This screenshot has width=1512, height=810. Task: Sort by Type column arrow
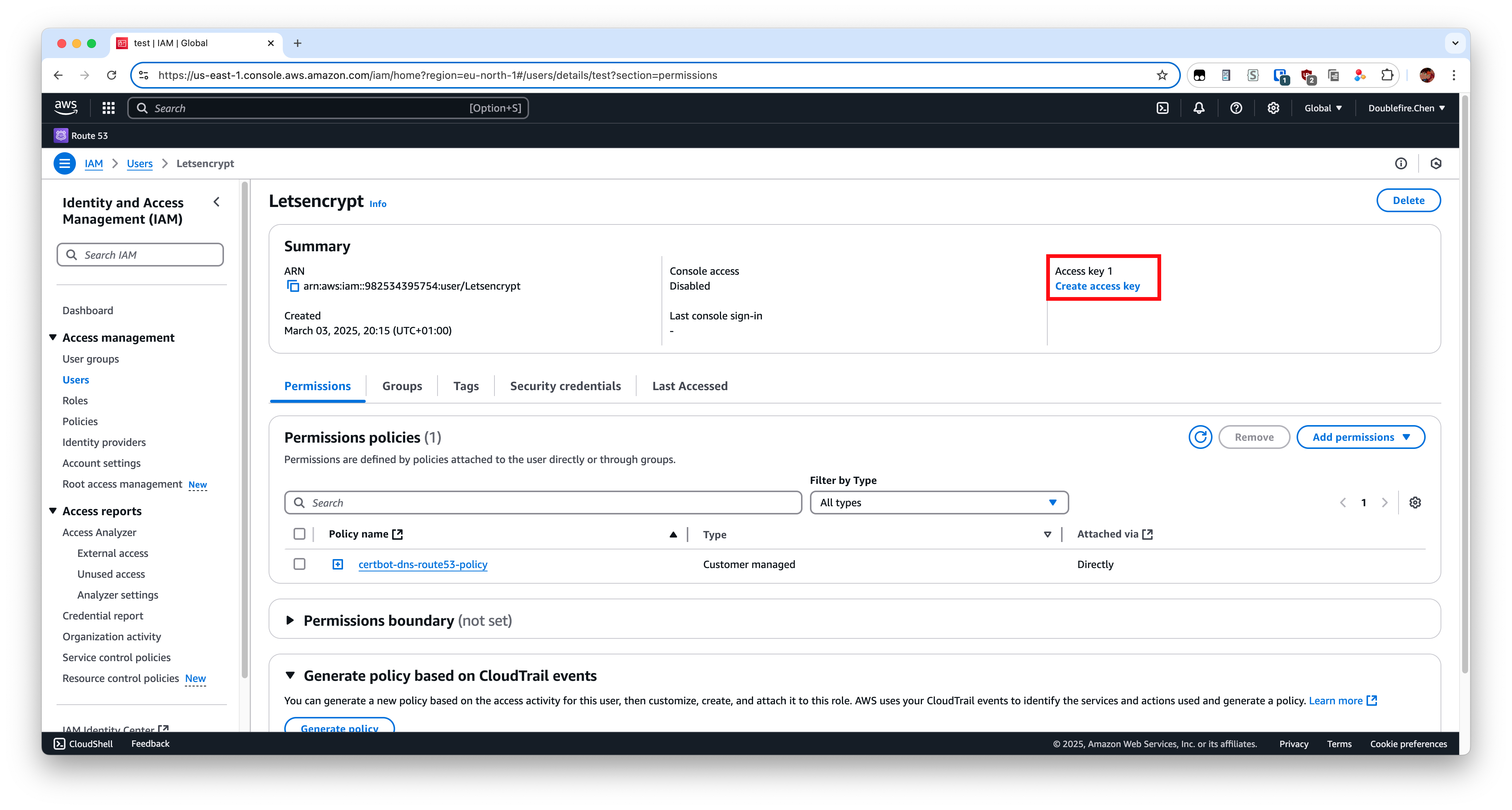(1048, 535)
